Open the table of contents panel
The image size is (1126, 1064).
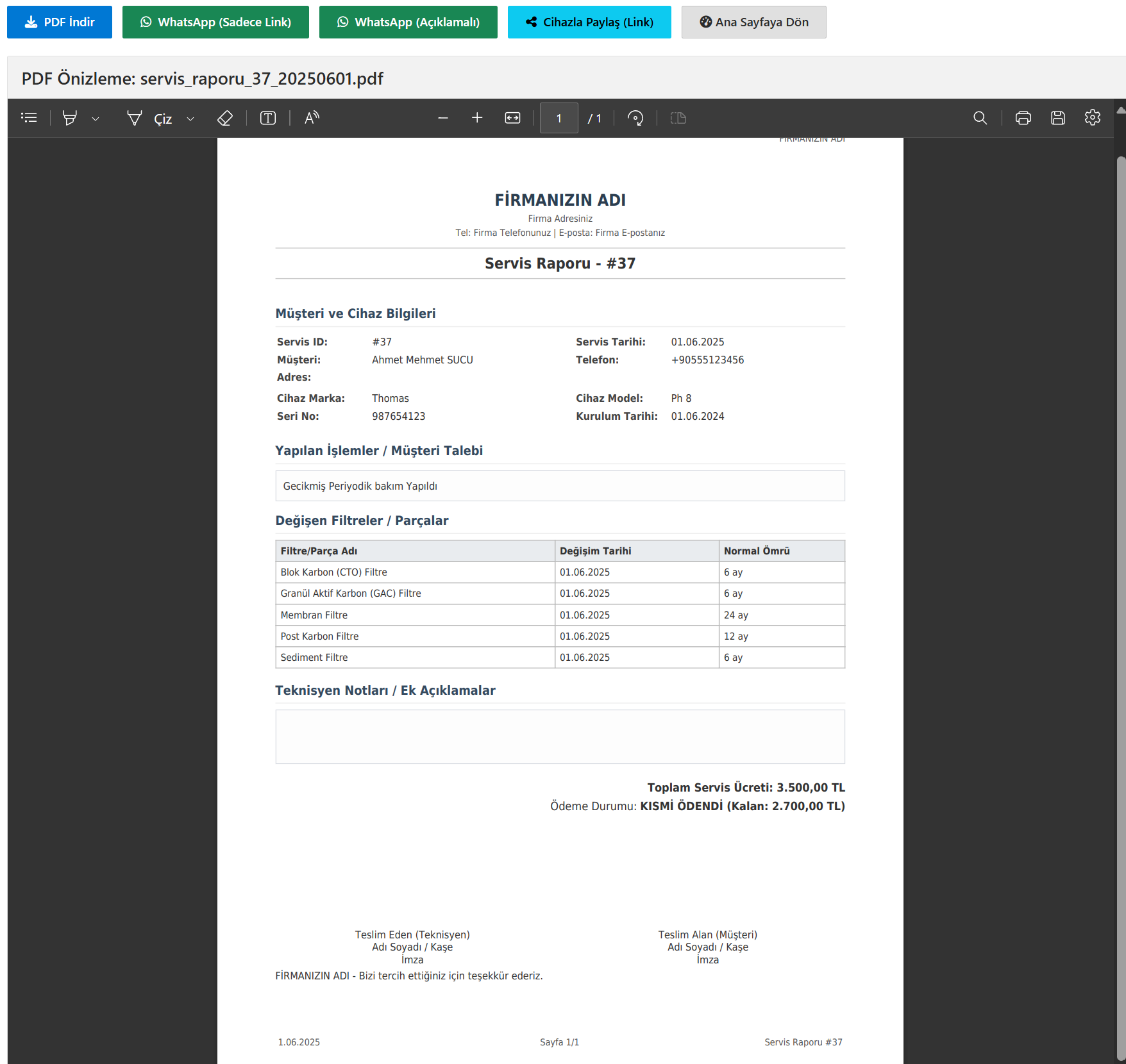tap(29, 118)
